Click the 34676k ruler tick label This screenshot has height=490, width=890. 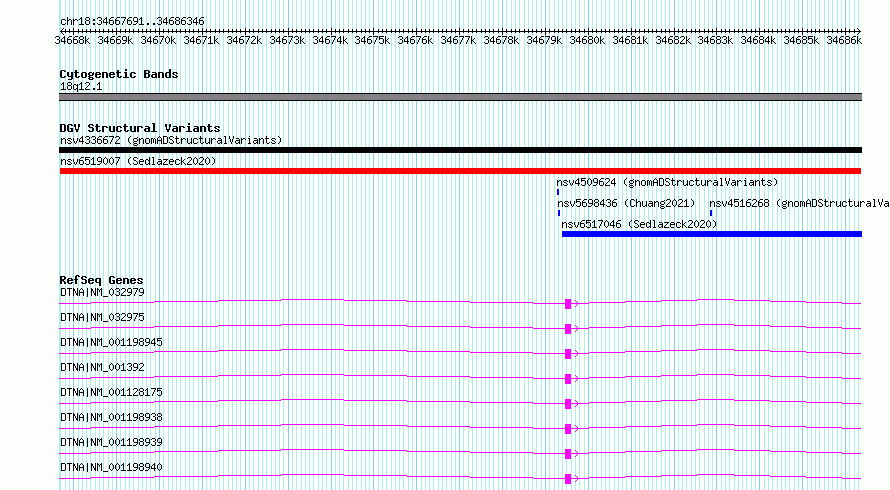[415, 40]
